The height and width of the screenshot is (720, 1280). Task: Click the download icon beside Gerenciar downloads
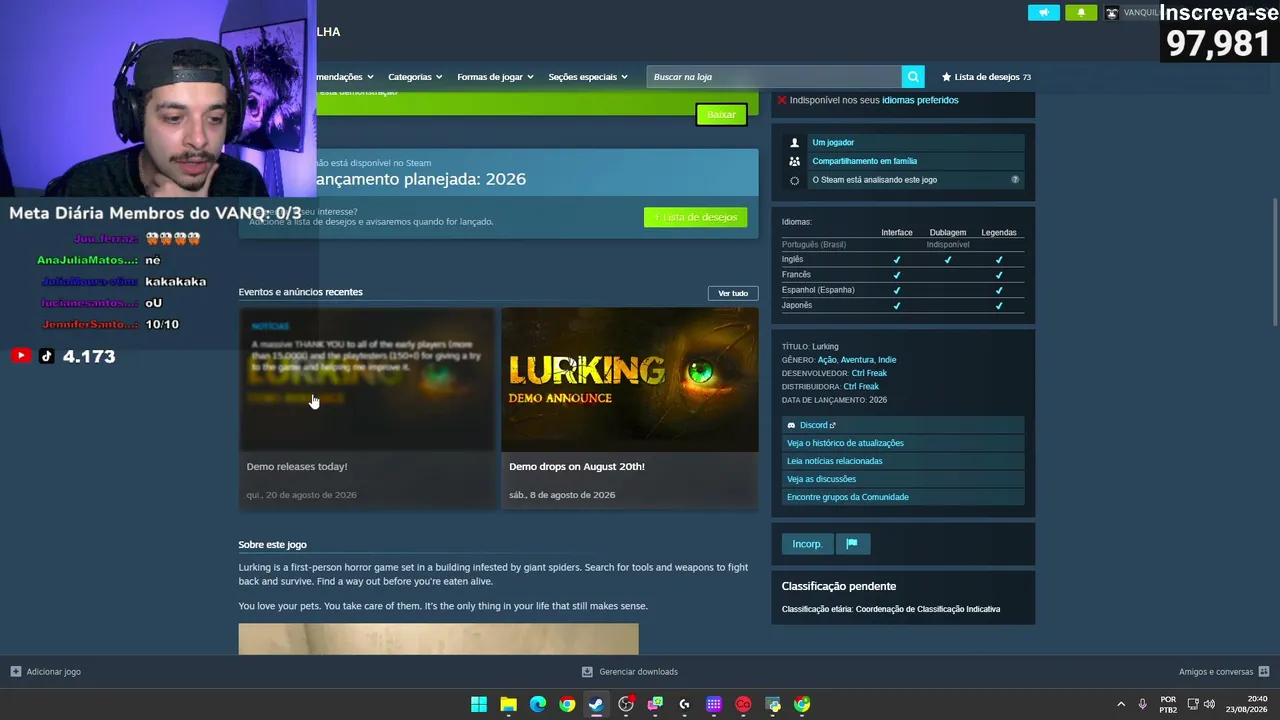click(x=587, y=672)
